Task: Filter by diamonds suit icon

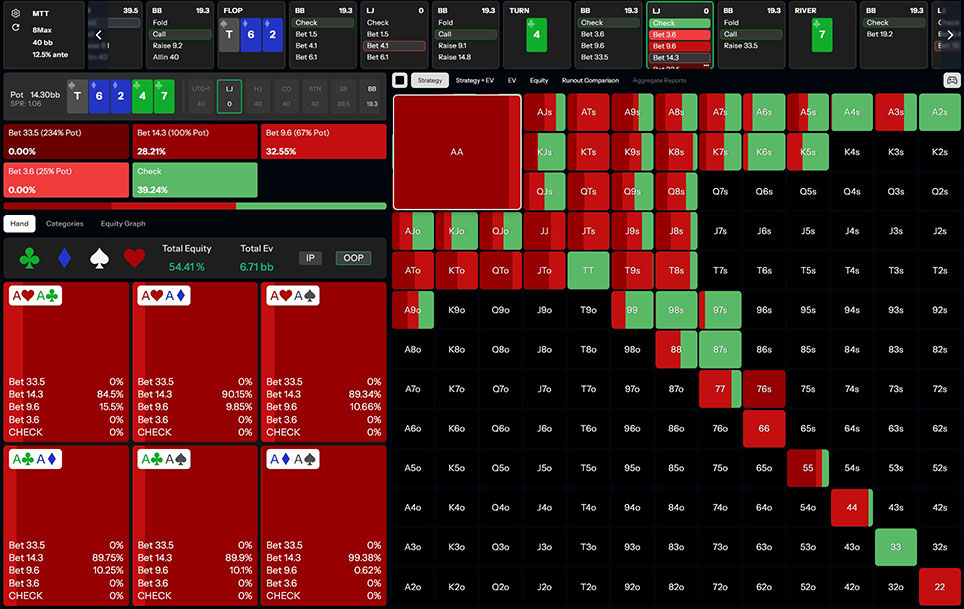Action: click(64, 259)
